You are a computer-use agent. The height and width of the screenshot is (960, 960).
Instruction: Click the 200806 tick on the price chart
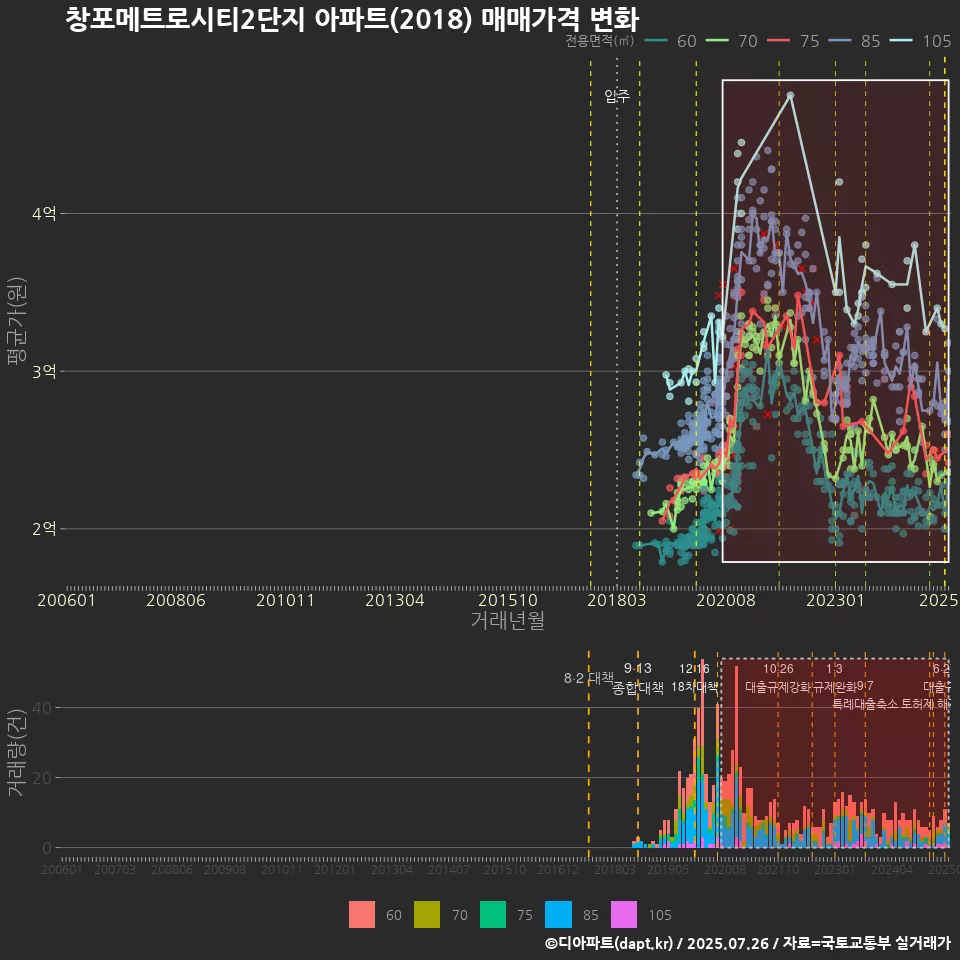[176, 599]
